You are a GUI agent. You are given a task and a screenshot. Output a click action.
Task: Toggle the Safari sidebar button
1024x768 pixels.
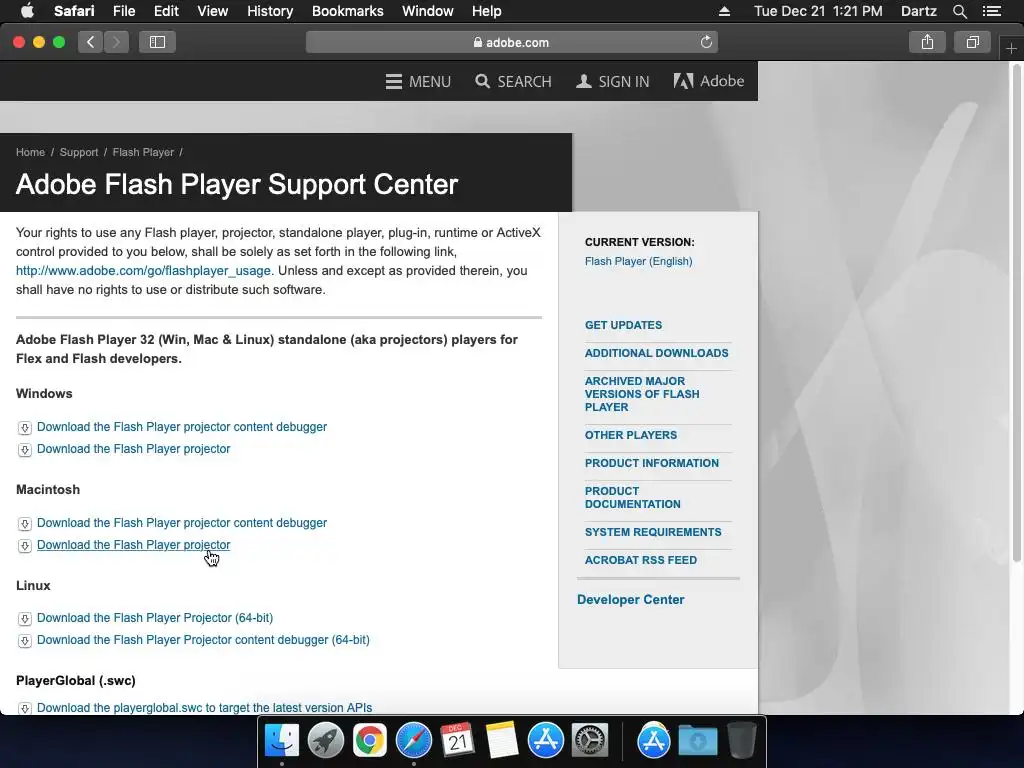[157, 42]
